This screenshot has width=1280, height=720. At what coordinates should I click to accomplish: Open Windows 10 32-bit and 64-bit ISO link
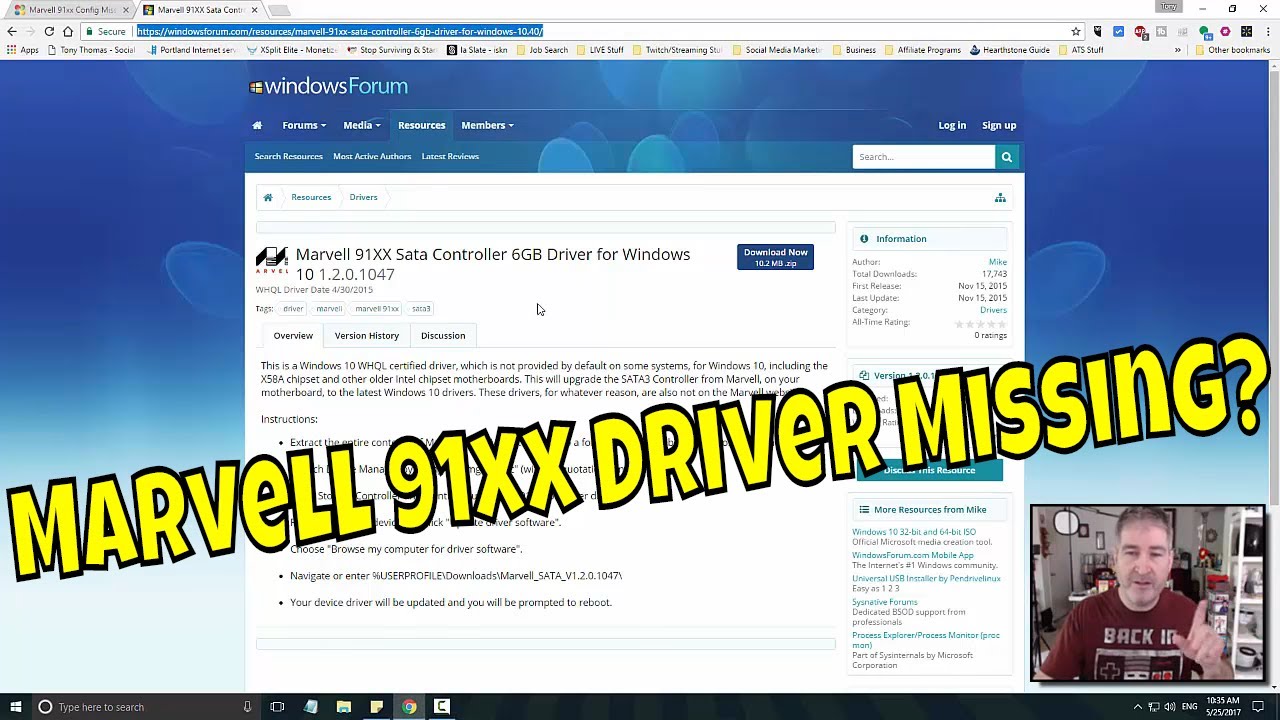[914, 532]
